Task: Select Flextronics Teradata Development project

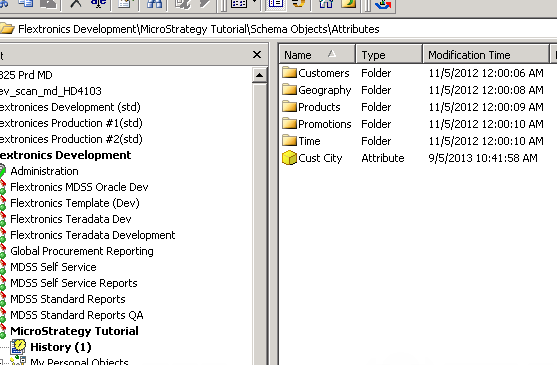Action: pos(93,235)
